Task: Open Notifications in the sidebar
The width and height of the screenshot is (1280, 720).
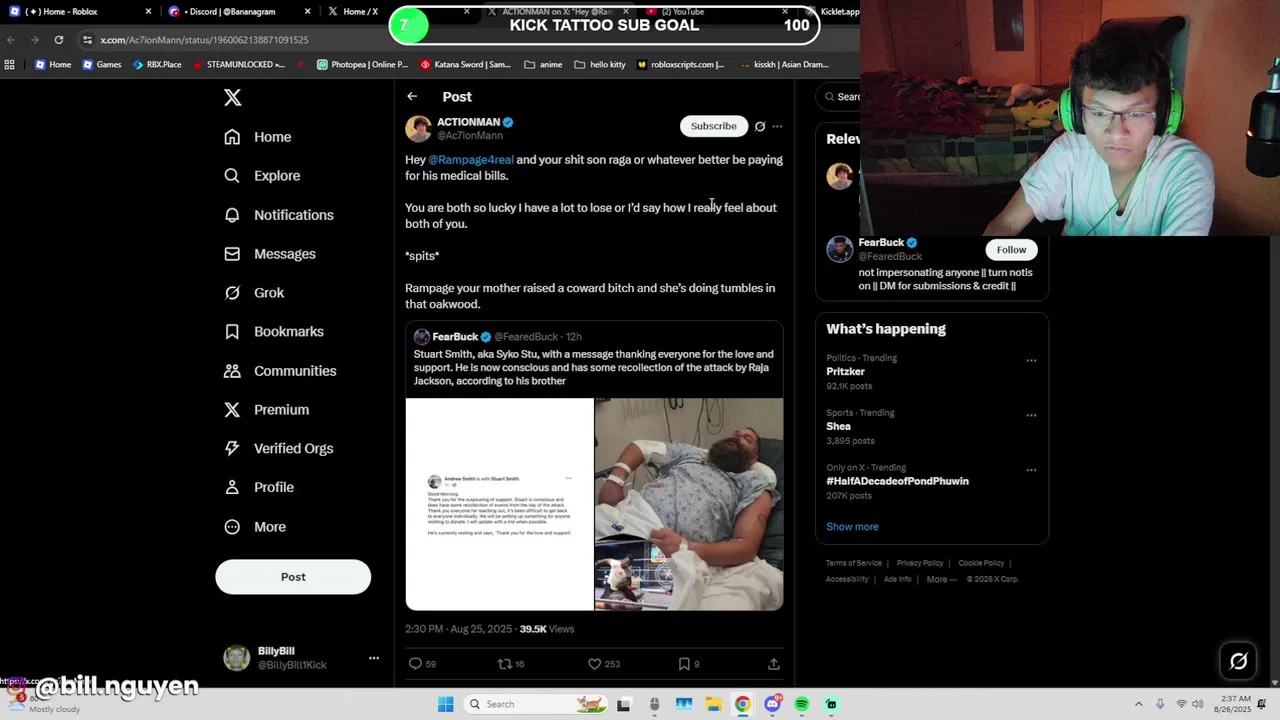Action: tap(279, 215)
